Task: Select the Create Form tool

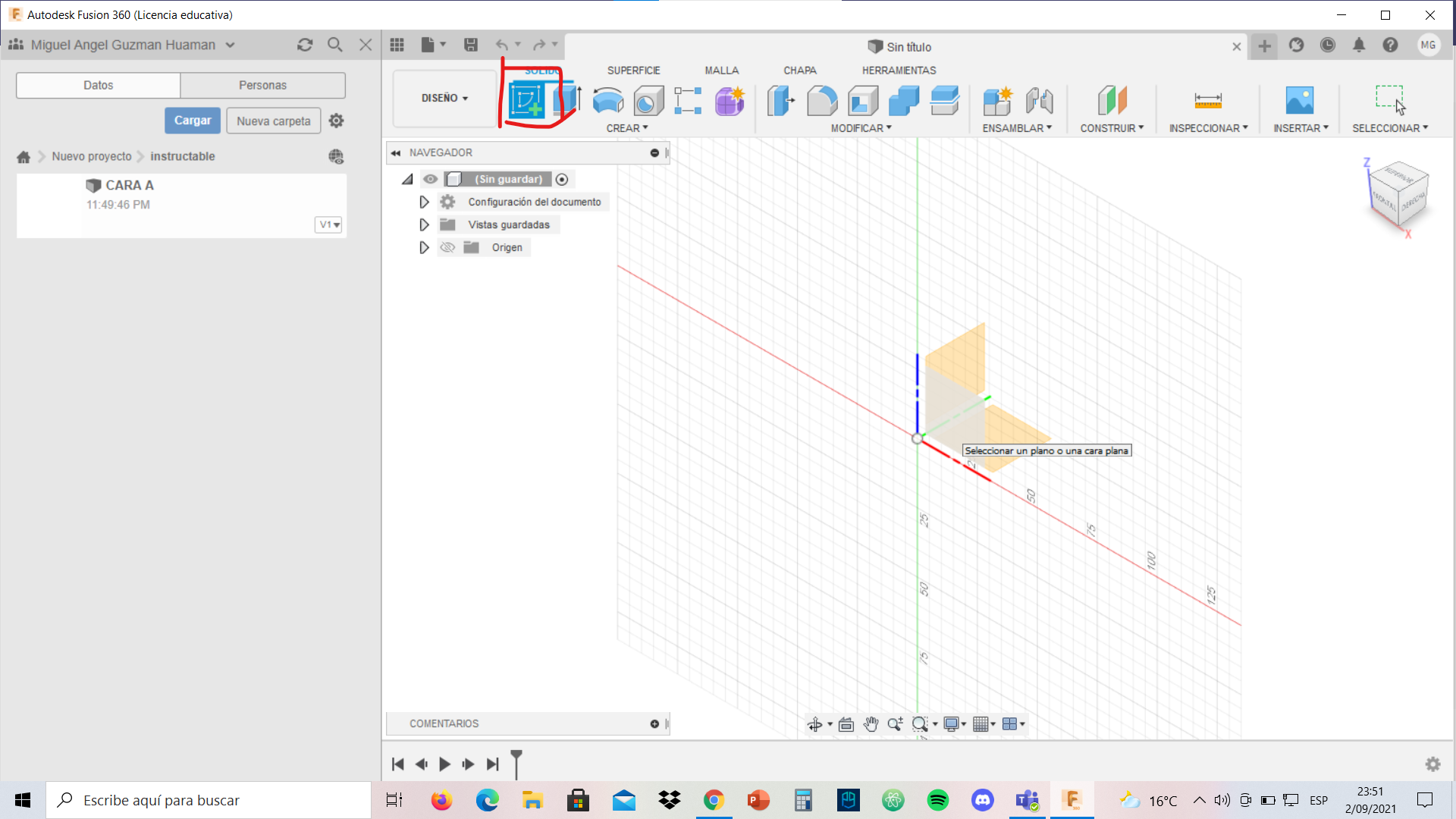Action: point(730,100)
